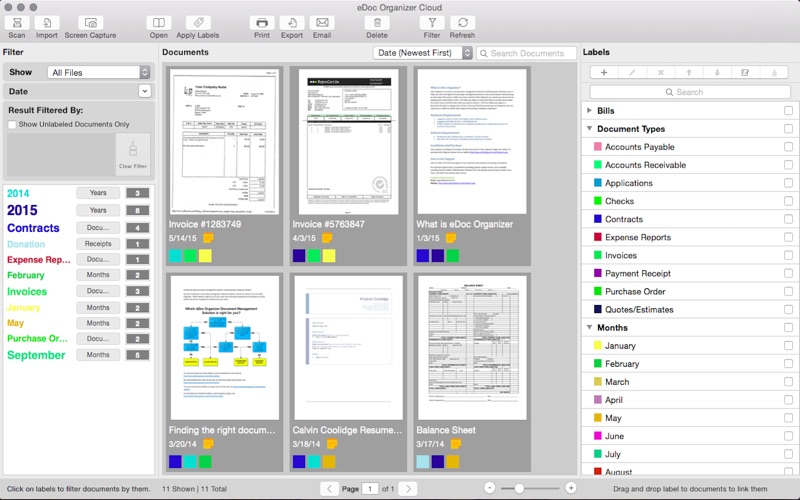Click the Export toolbar icon
Image resolution: width=800 pixels, height=500 pixels.
coord(292,23)
